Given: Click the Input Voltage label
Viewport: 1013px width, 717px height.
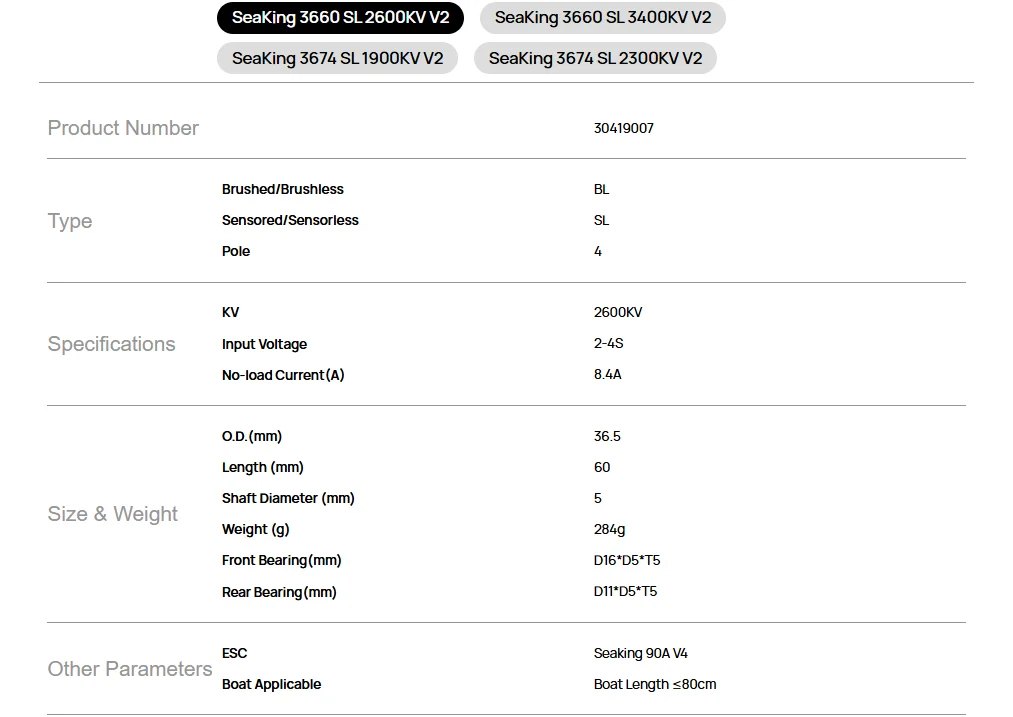Looking at the screenshot, I should 264,344.
